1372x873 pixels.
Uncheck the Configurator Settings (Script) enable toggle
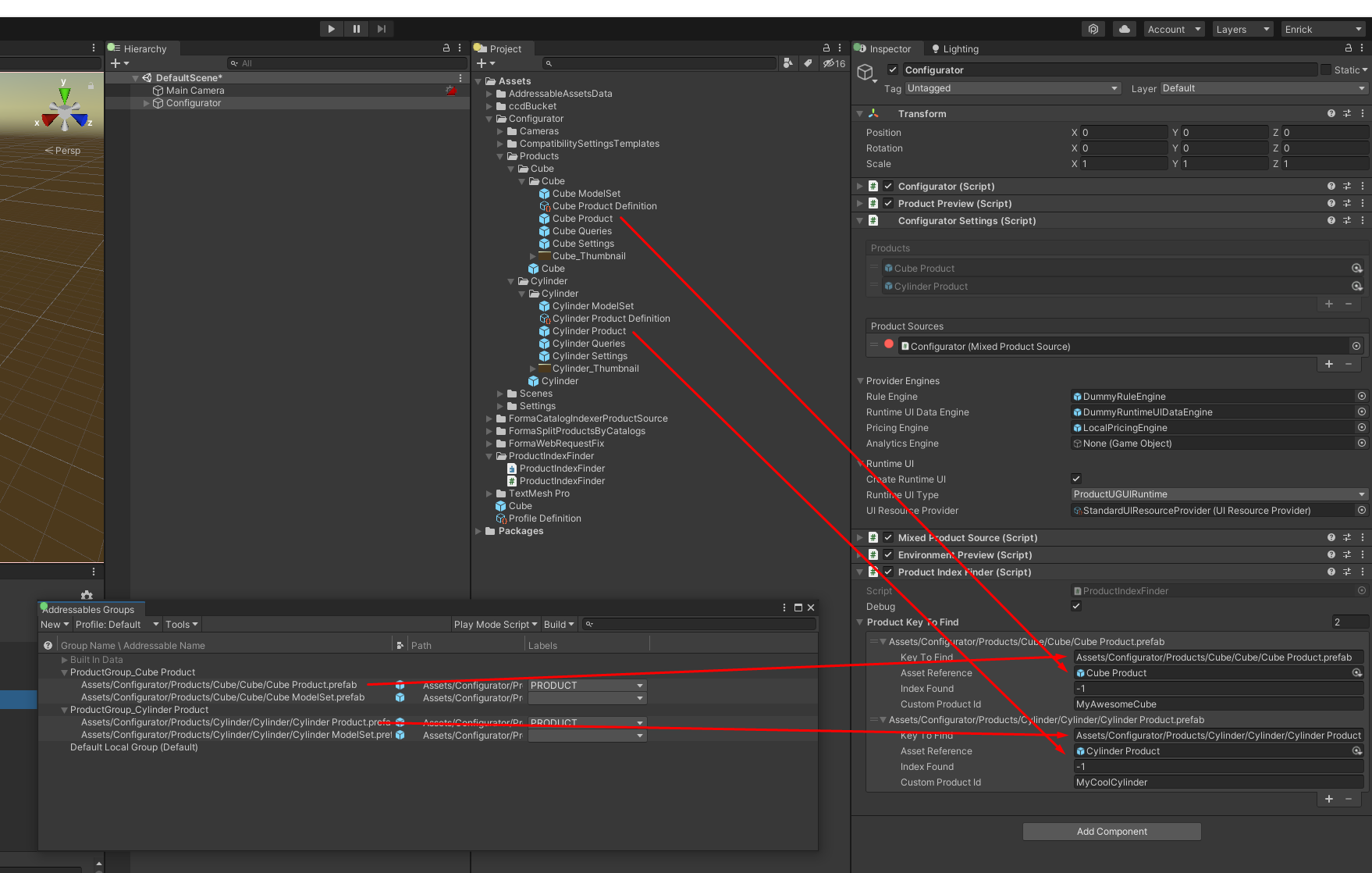click(888, 220)
